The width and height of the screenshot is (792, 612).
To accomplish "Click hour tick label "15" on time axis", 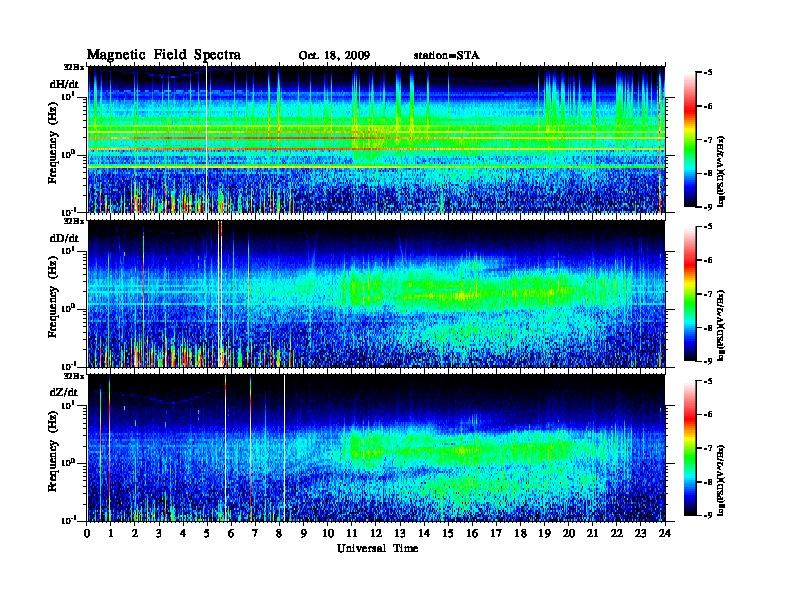I will 448,533.
